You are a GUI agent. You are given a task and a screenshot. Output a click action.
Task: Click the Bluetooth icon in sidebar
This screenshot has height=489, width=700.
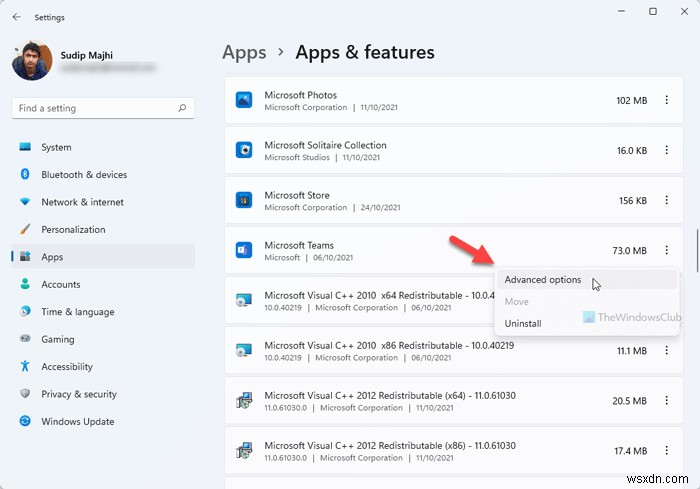pos(25,174)
